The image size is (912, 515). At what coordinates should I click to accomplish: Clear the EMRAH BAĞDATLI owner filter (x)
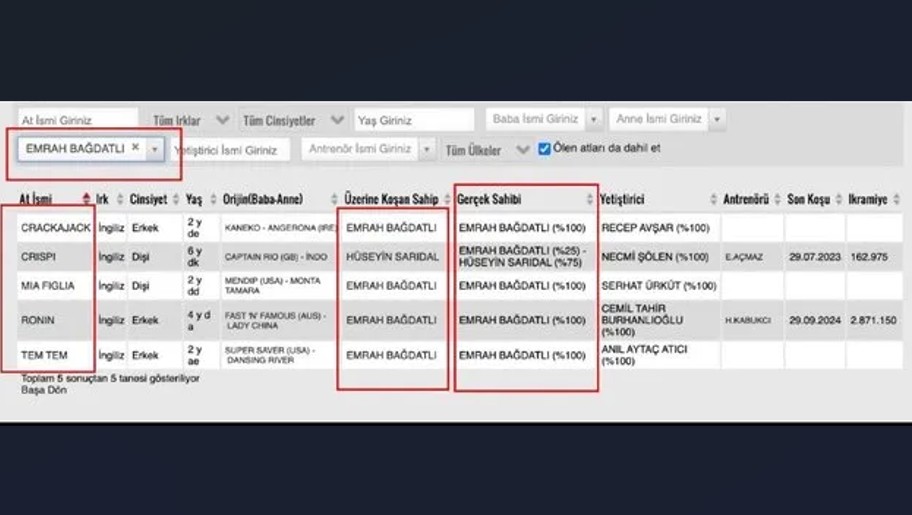click(x=136, y=147)
